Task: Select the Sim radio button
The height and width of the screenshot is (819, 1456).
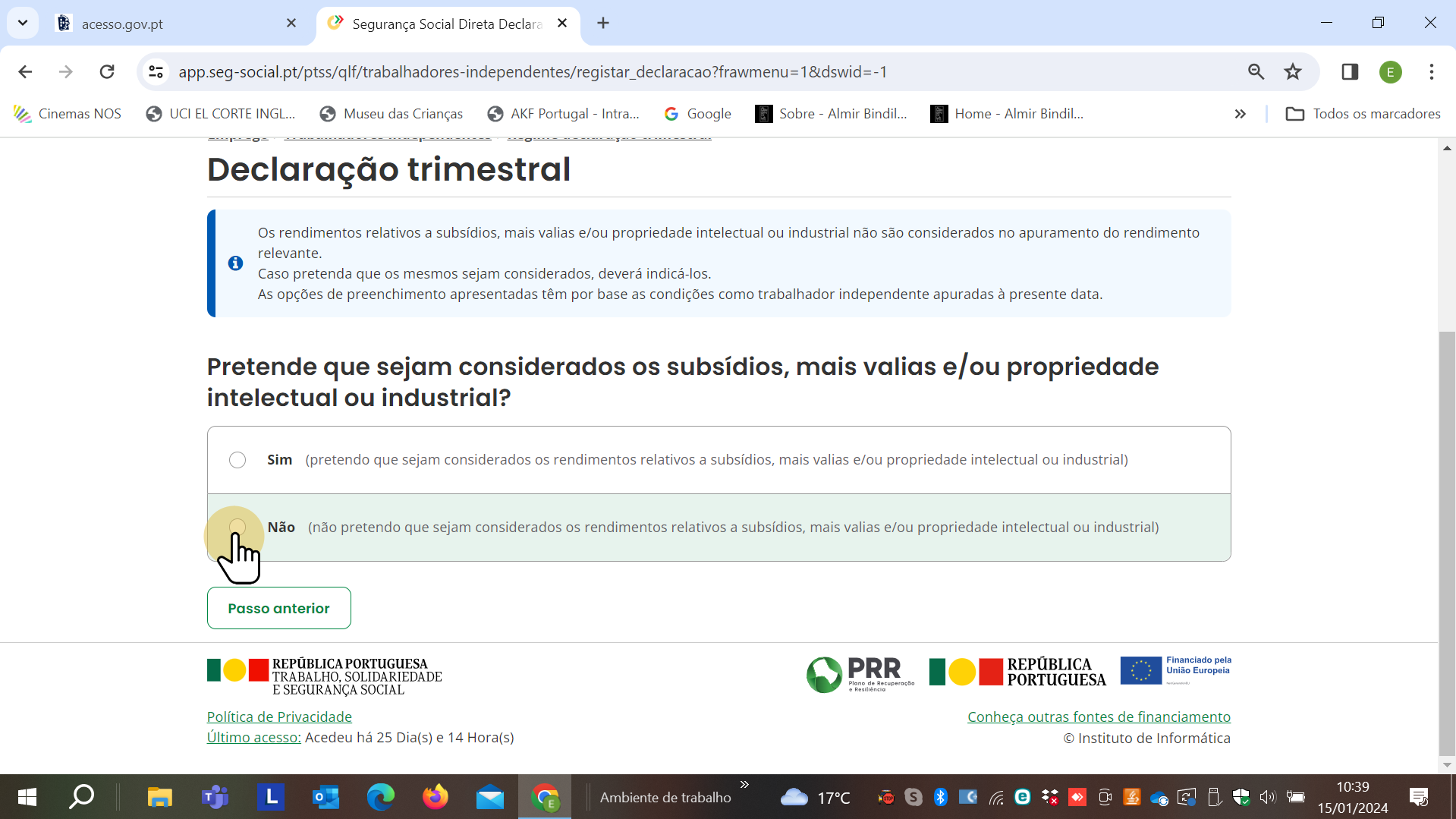Action: [x=237, y=460]
